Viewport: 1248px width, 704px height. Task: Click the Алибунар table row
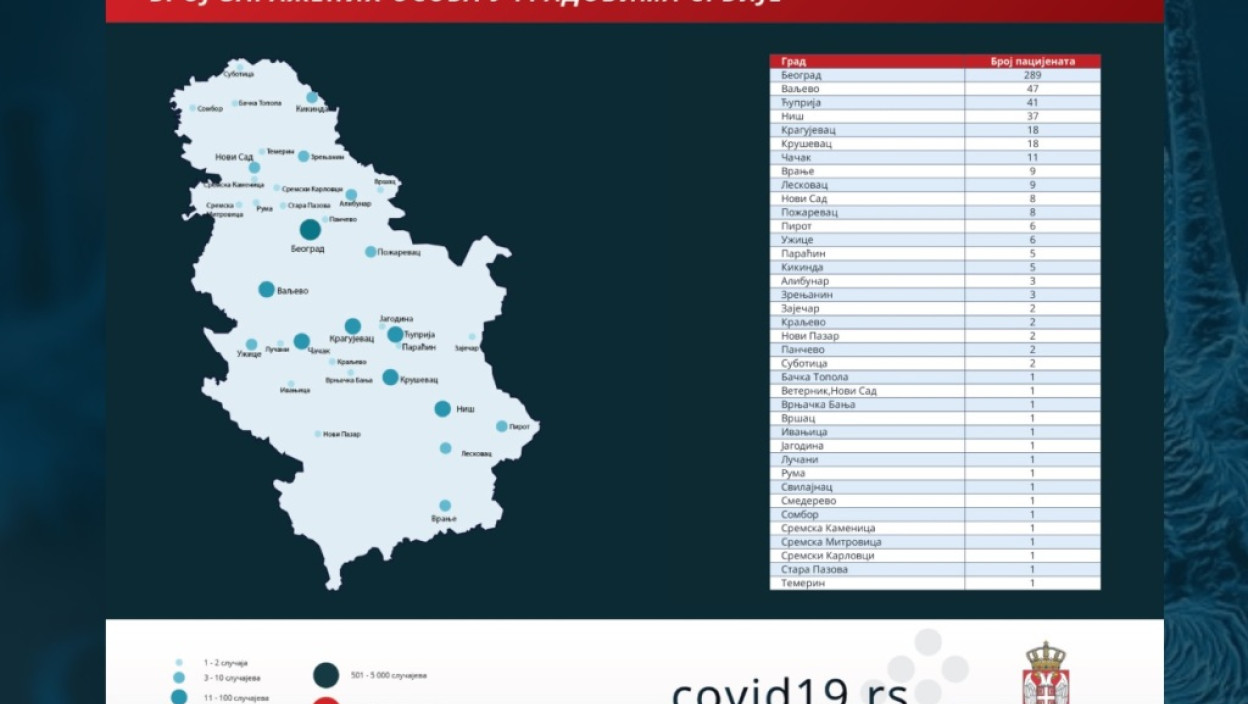tap(935, 282)
